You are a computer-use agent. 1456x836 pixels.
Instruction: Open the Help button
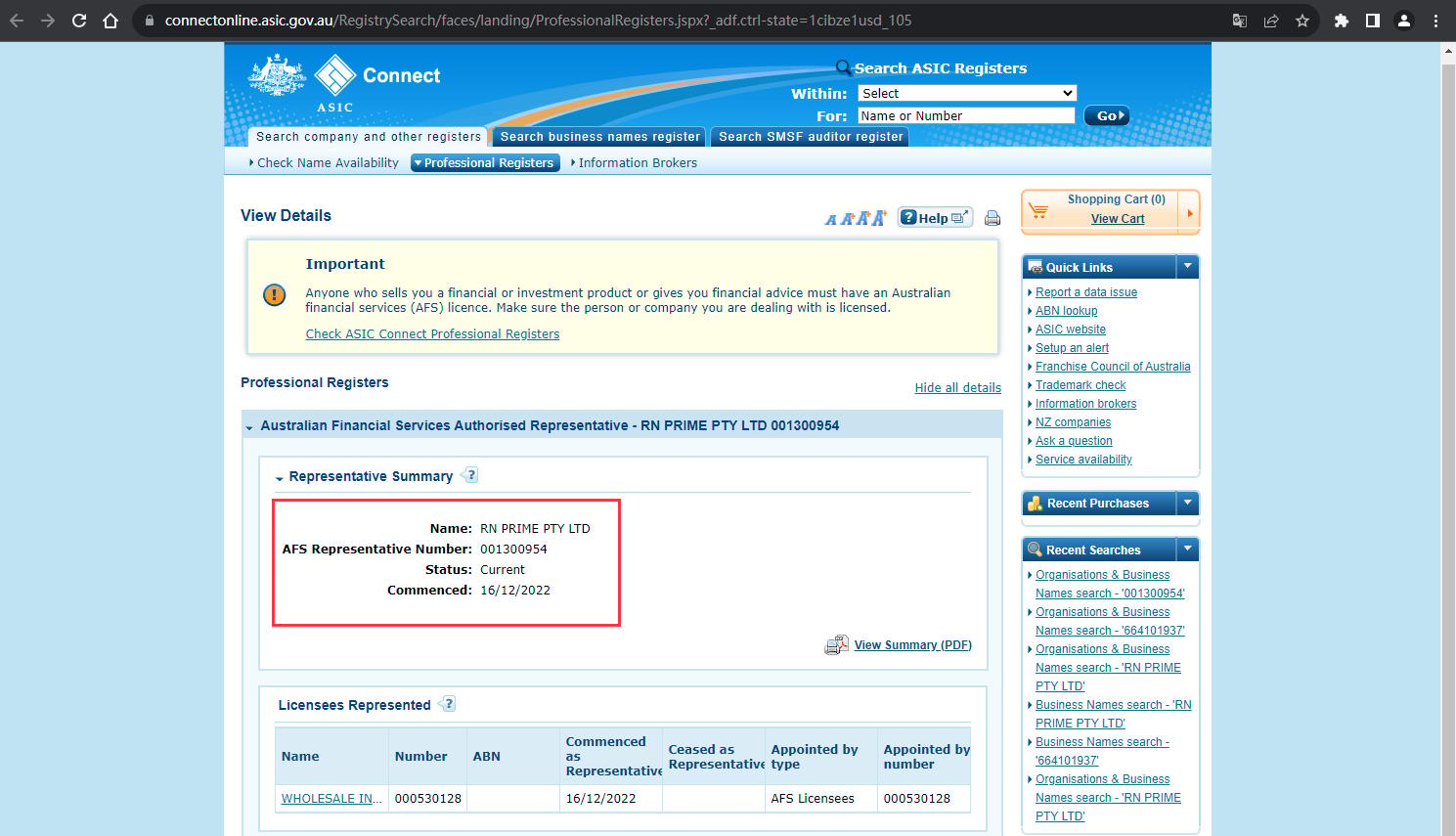pos(935,217)
